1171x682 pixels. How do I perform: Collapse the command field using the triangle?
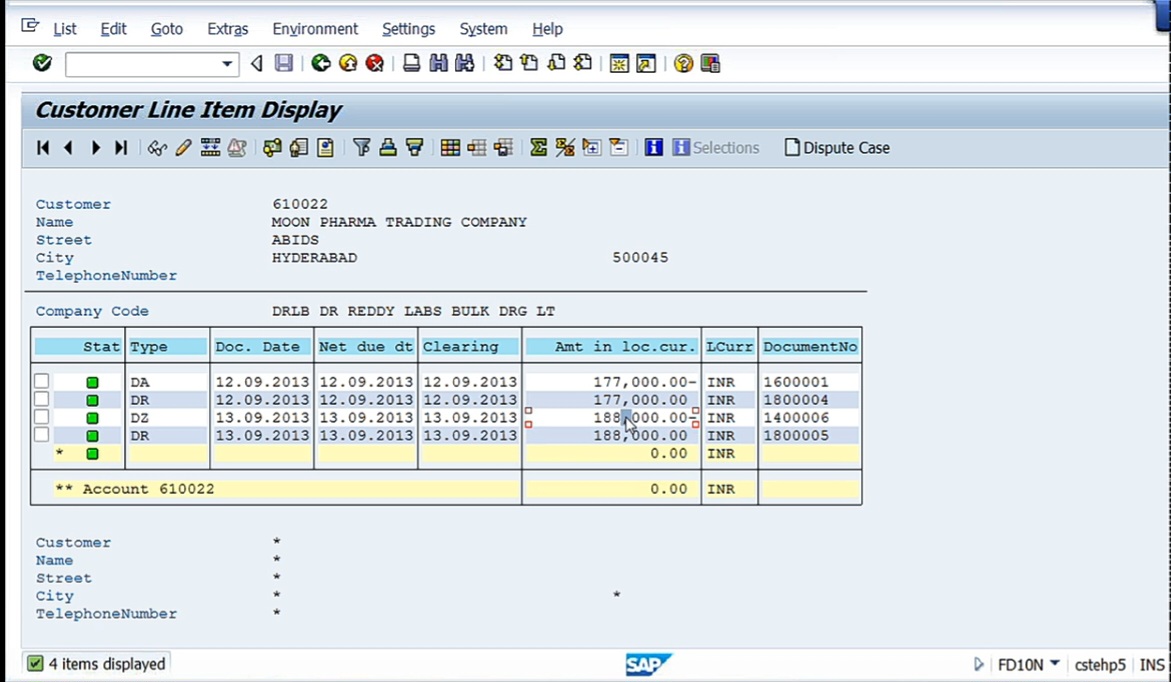(257, 63)
